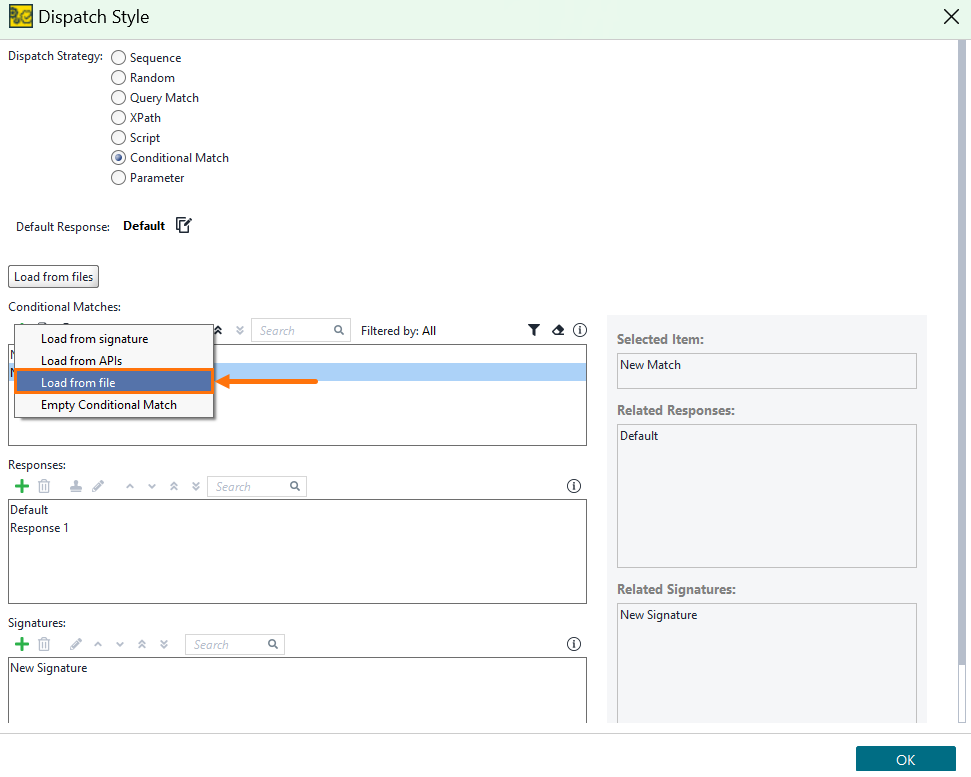
Task: Open the Responses info icon
Action: [573, 486]
